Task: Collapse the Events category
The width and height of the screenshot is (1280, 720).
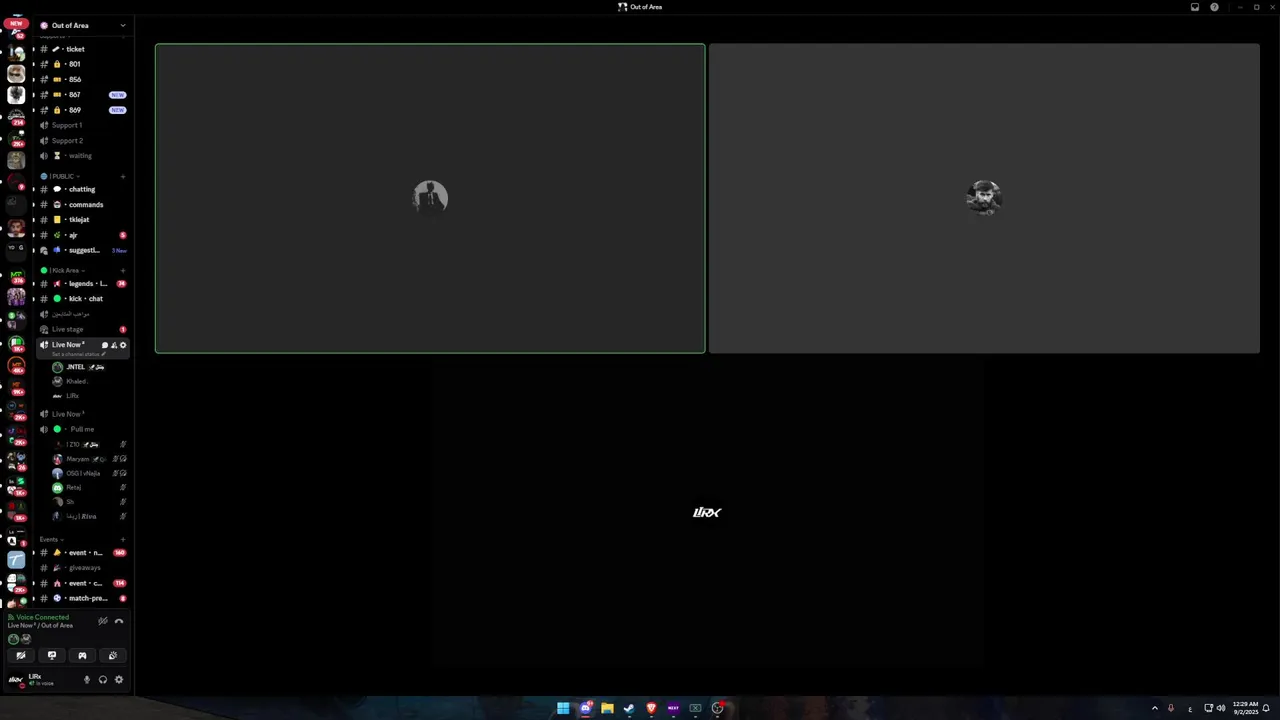Action: coord(54,539)
